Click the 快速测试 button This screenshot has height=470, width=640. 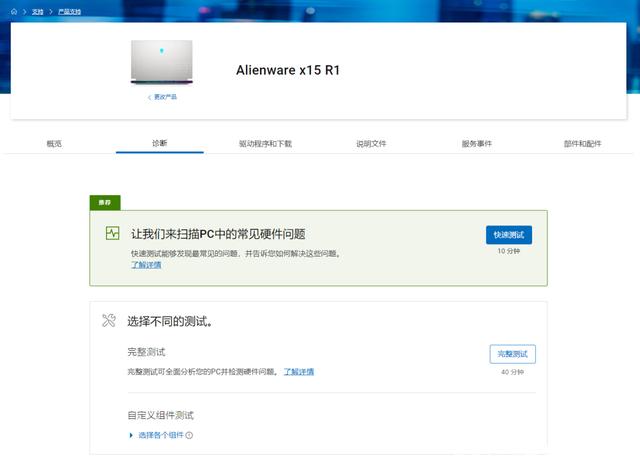(x=509, y=235)
